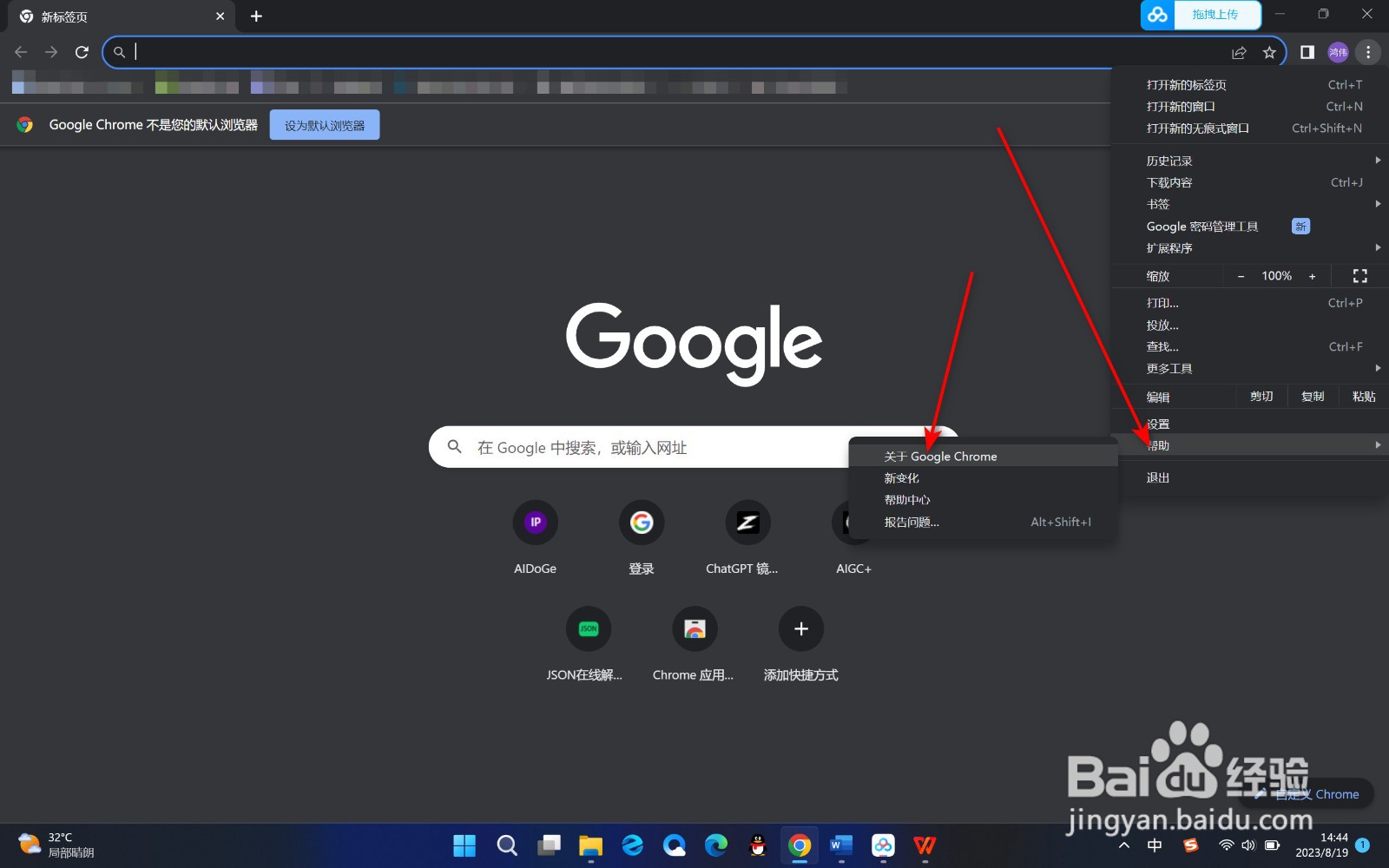
Task: Open Task View on taskbar
Action: (549, 845)
